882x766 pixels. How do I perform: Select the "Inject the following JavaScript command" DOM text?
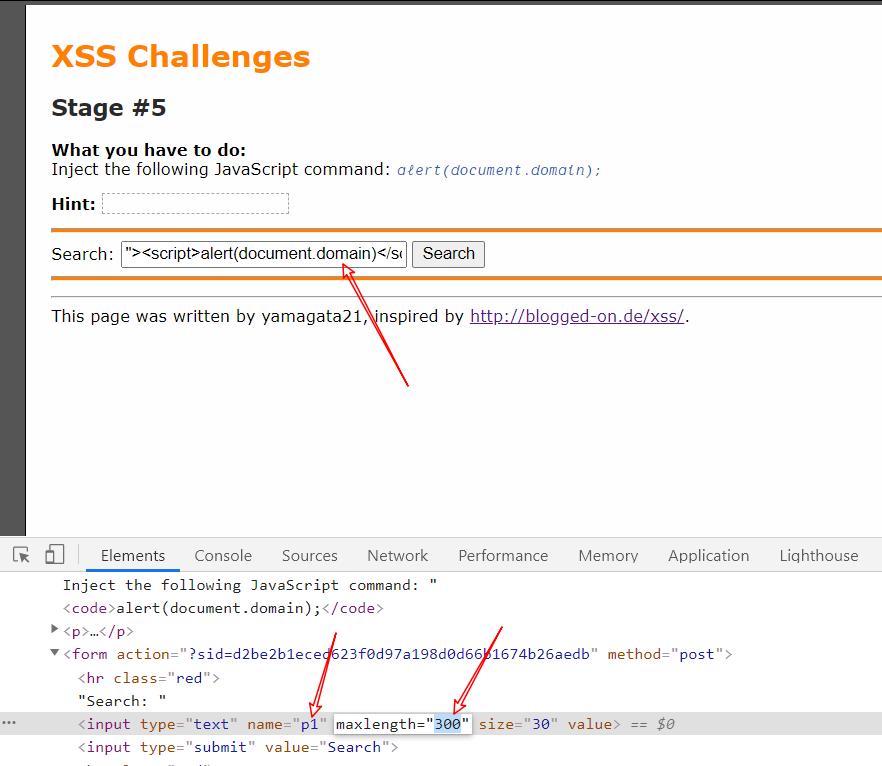(x=250, y=585)
